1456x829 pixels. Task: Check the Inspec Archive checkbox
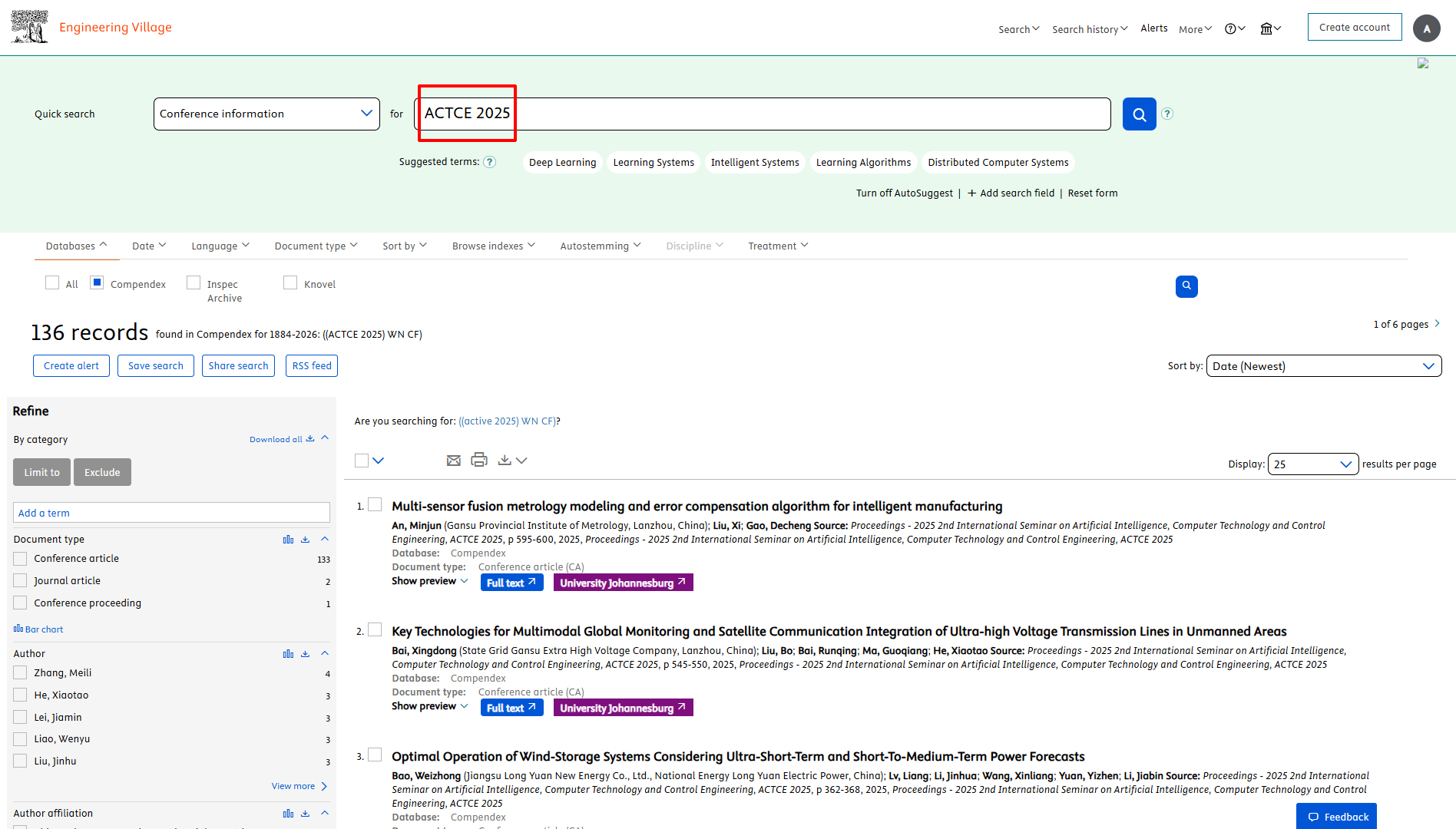tap(194, 282)
